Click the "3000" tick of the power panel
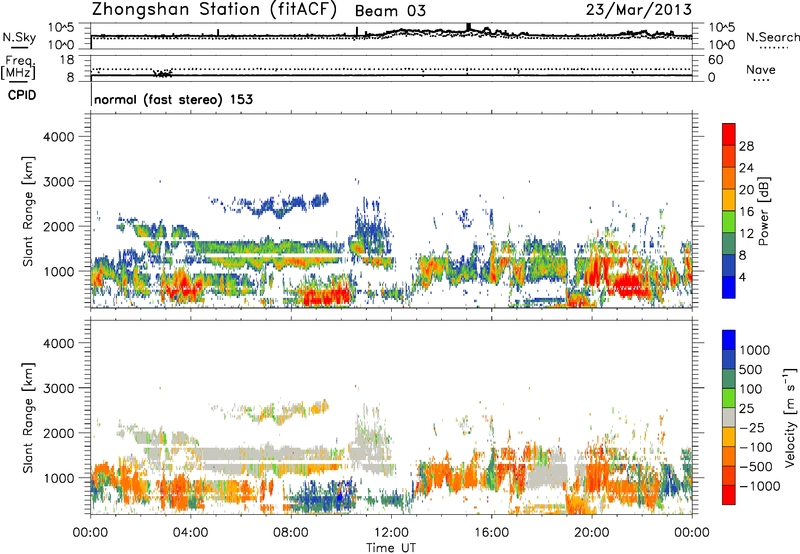Image resolution: width=800 pixels, height=554 pixels. click(x=58, y=182)
